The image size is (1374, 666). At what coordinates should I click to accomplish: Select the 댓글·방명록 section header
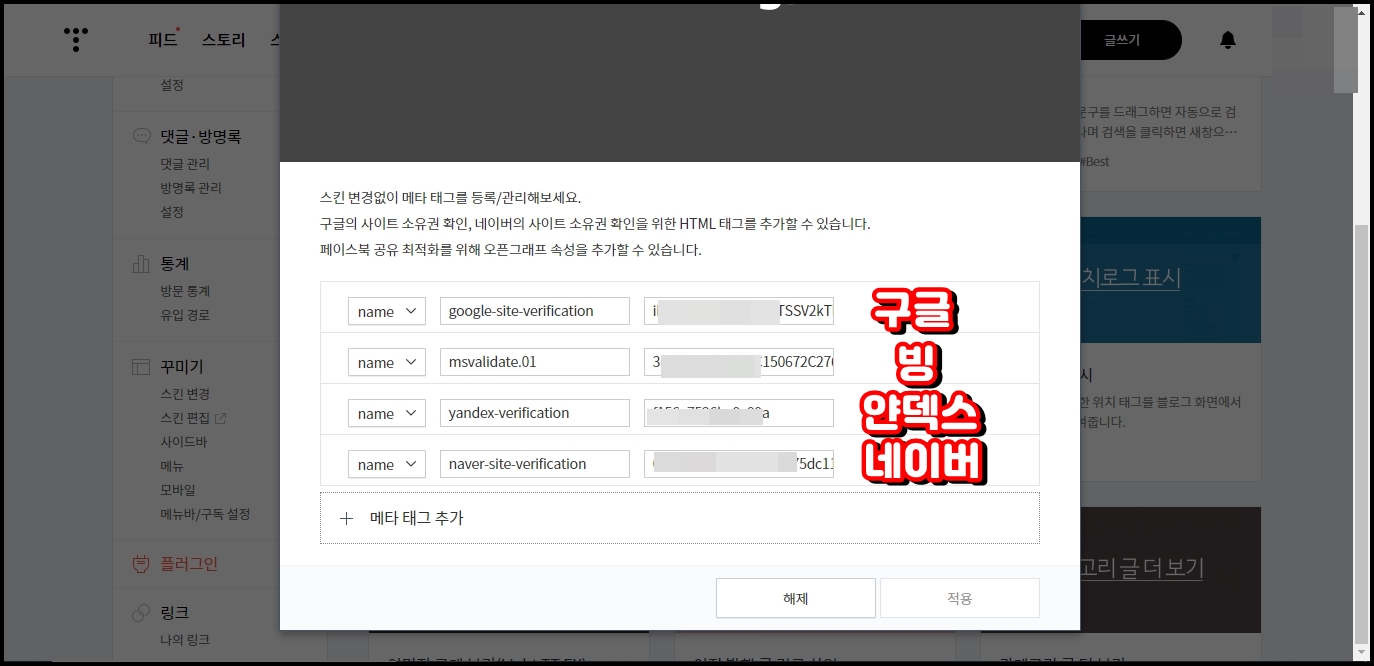click(201, 136)
